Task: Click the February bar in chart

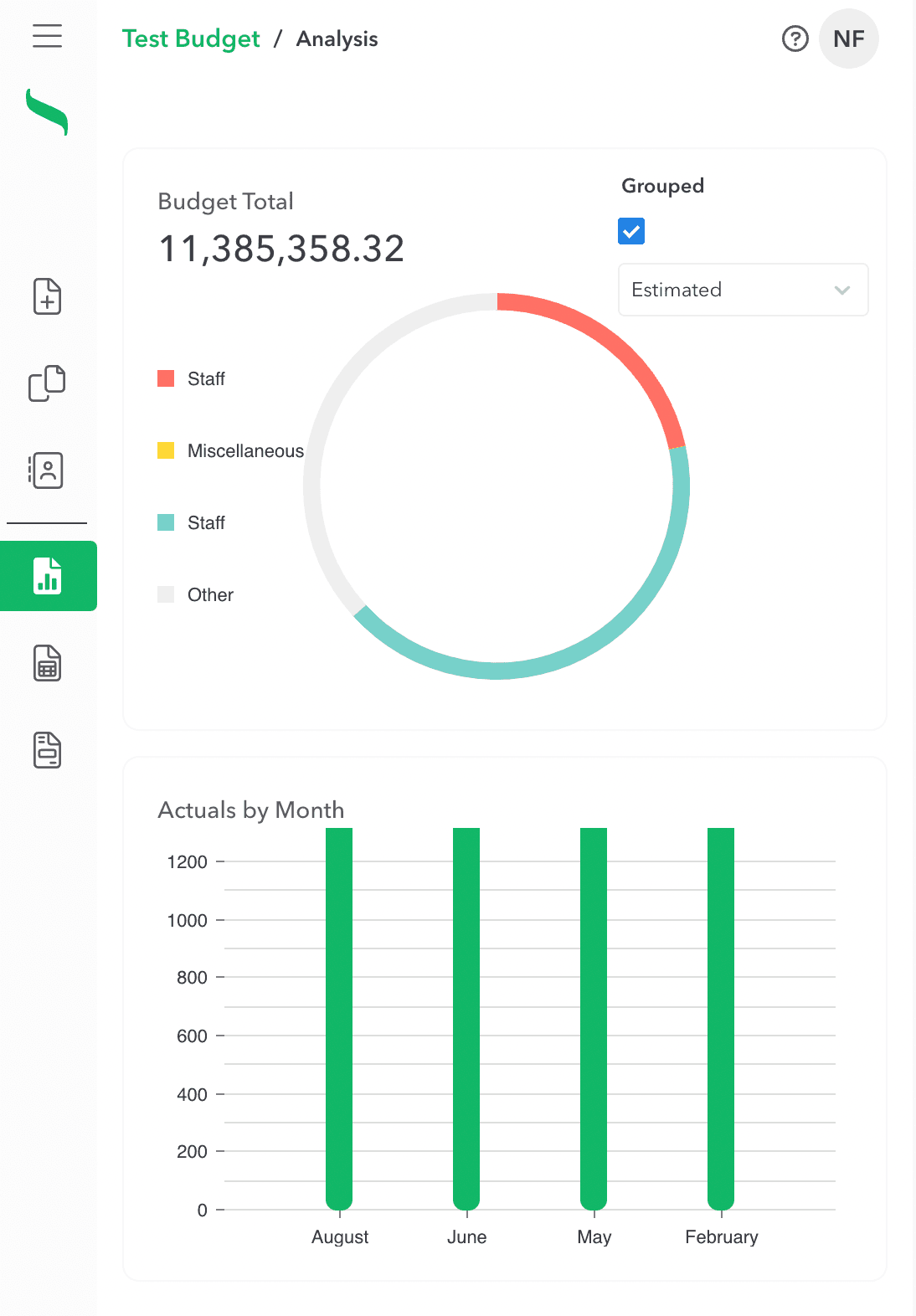Action: [721, 1017]
